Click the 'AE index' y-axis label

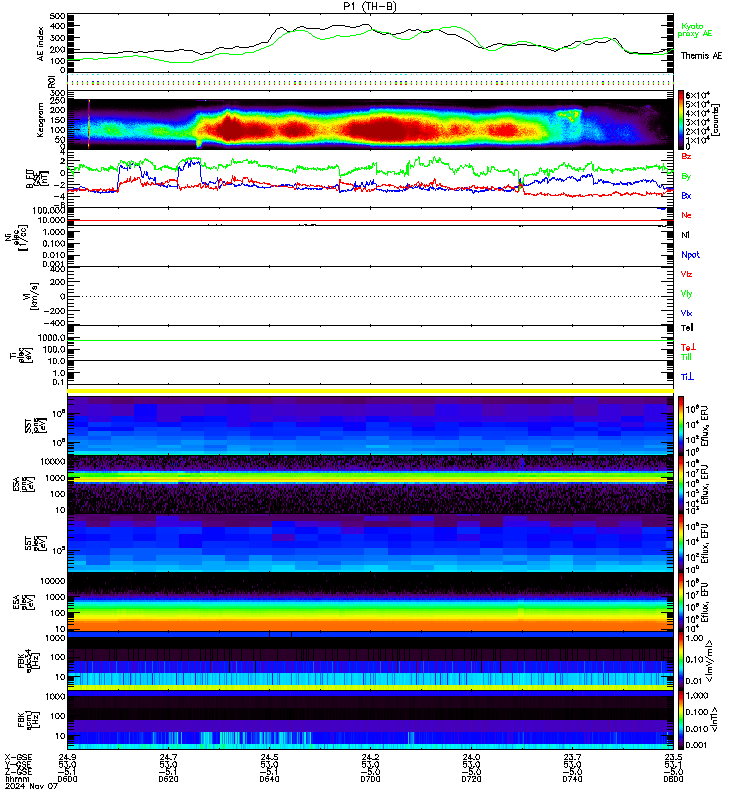pos(41,44)
